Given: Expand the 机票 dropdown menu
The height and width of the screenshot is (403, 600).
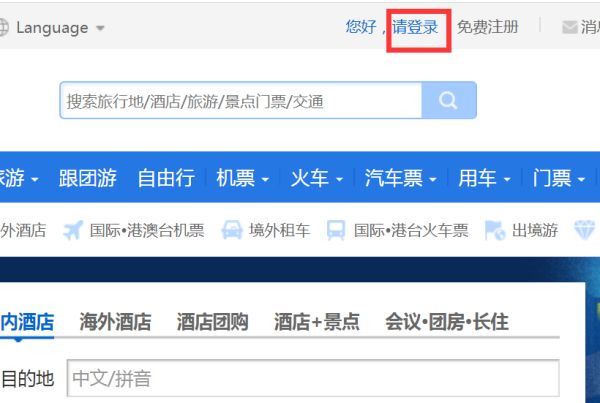Looking at the screenshot, I should coord(243,179).
